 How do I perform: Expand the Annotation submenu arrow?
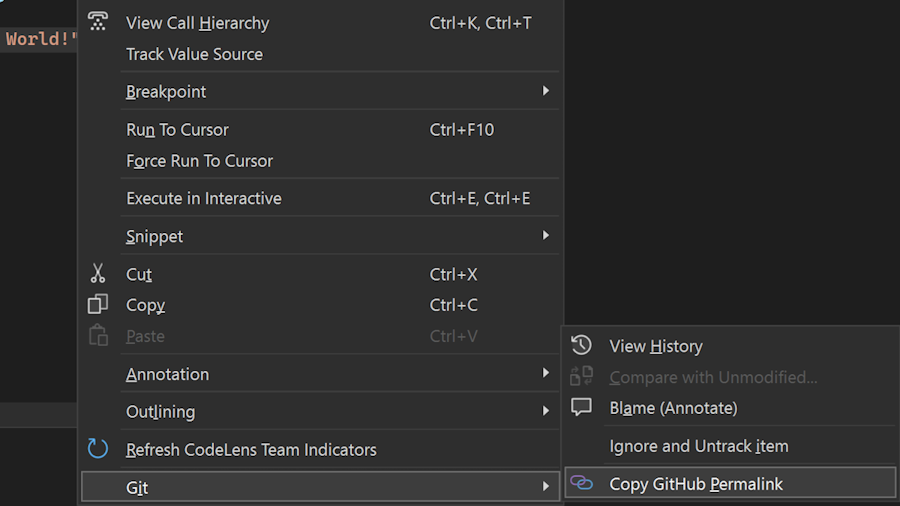pyautogui.click(x=546, y=373)
